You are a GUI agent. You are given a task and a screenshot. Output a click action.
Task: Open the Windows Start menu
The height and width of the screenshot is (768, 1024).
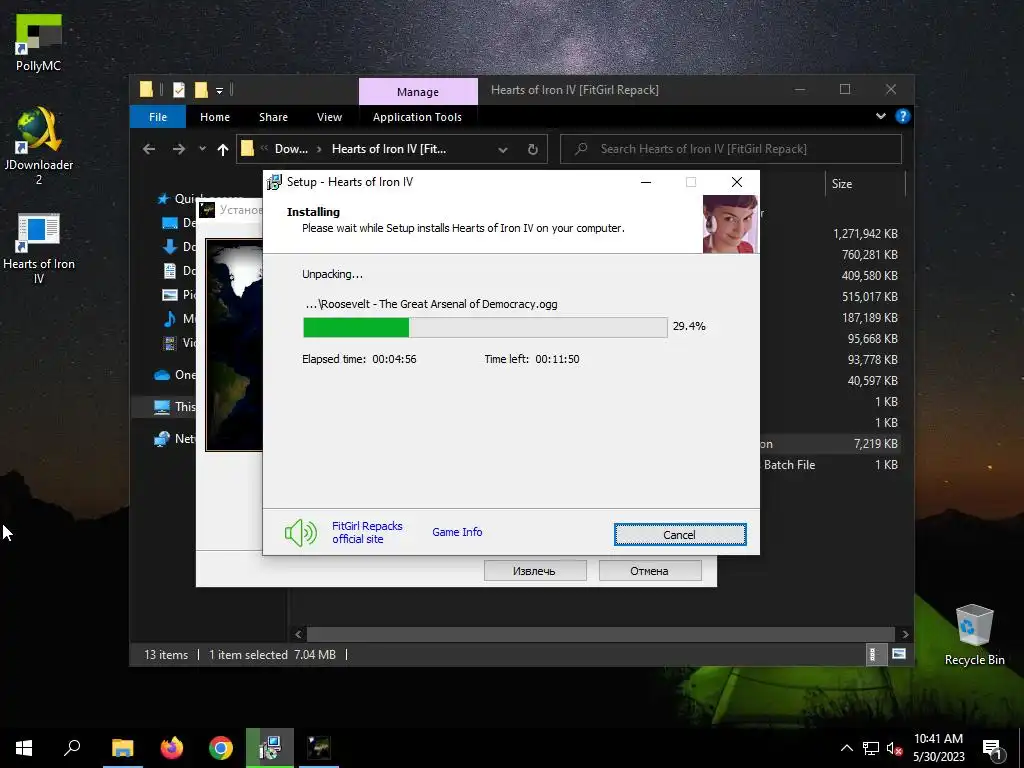(x=24, y=748)
